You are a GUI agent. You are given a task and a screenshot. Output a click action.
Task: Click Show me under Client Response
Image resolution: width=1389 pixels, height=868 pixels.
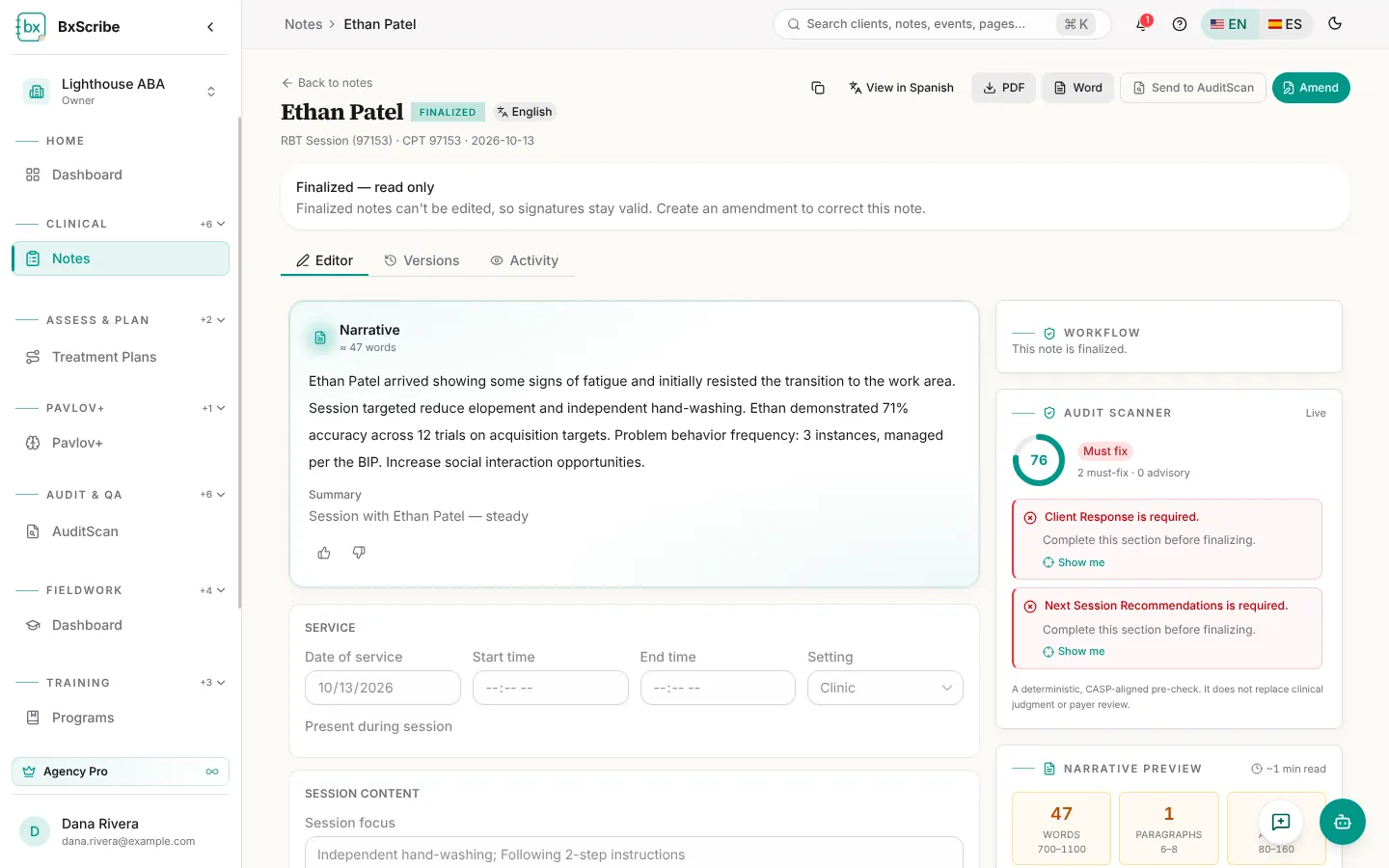point(1074,562)
